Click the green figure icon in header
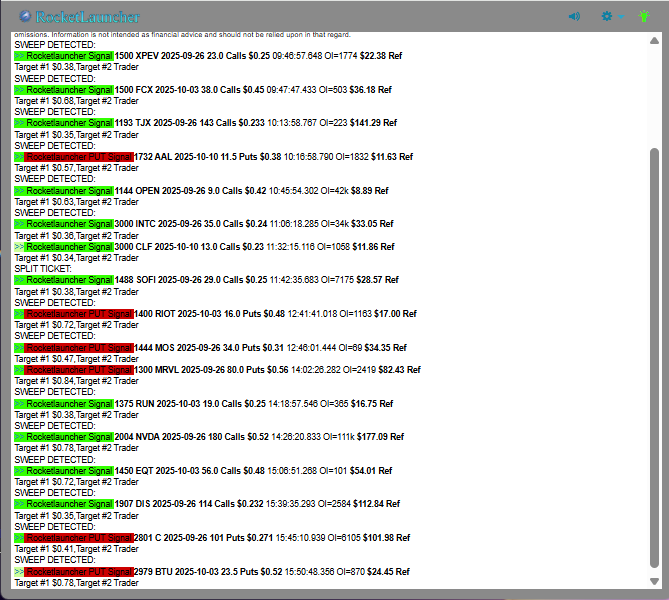Image resolution: width=669 pixels, height=600 pixels. pos(645,16)
